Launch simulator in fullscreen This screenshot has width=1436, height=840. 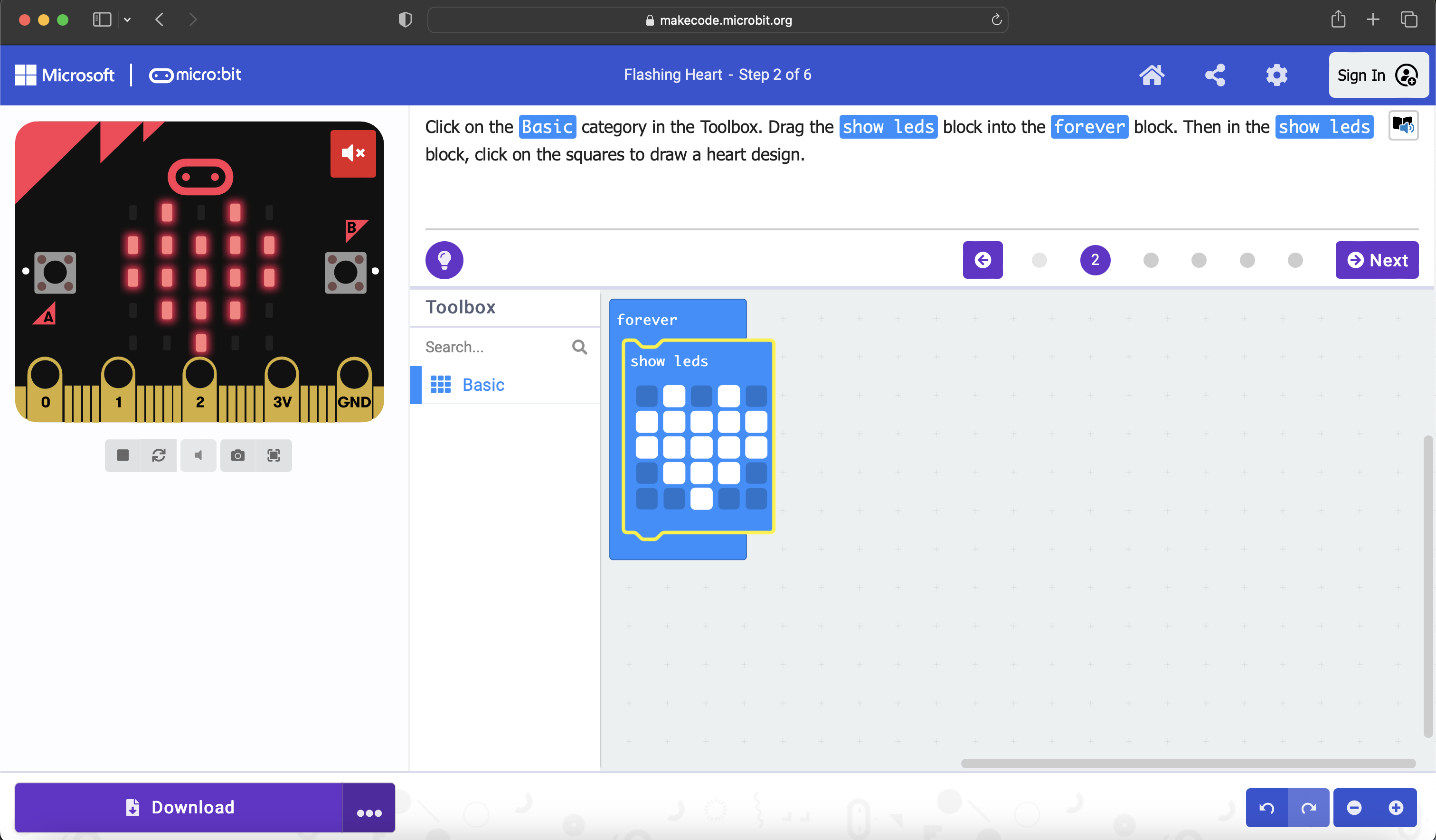pyautogui.click(x=274, y=455)
